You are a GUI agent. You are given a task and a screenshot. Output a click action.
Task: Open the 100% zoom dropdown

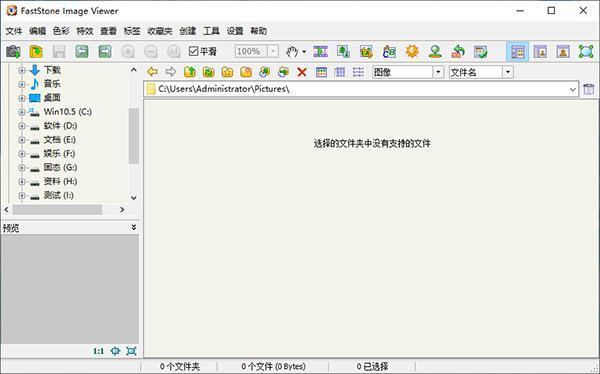pyautogui.click(x=273, y=51)
